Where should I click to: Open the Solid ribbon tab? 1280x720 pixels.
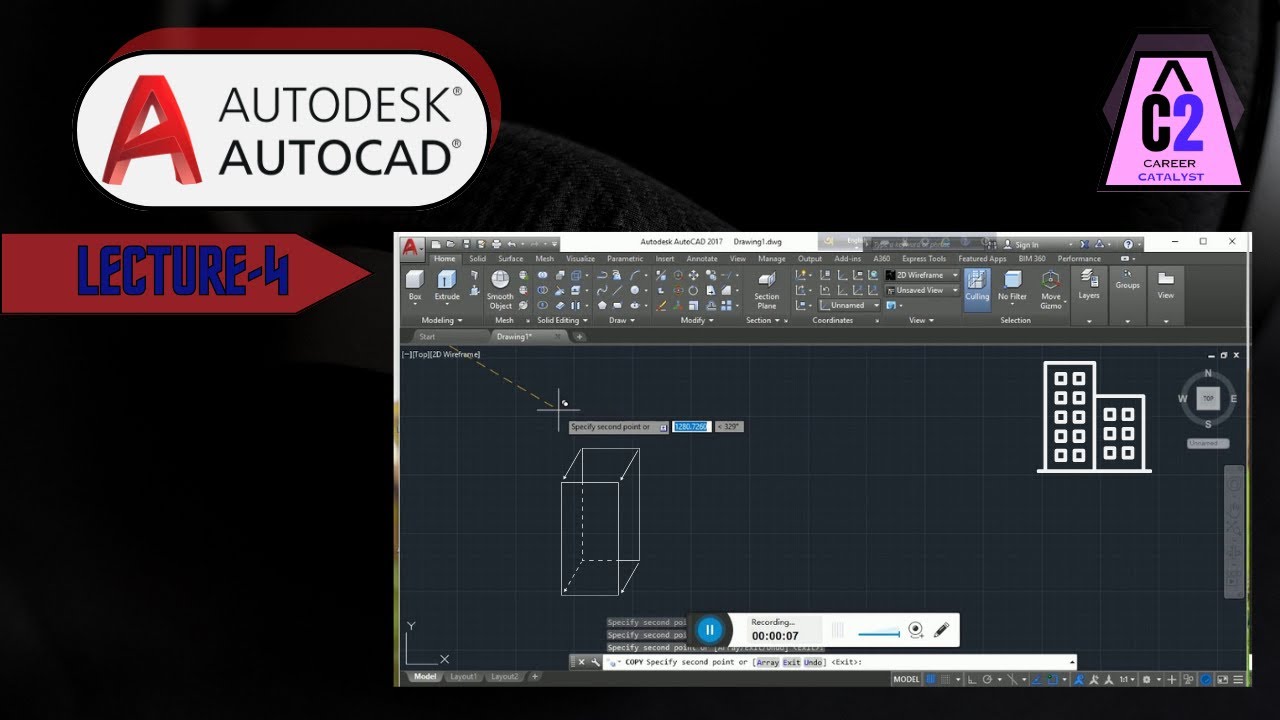click(478, 259)
